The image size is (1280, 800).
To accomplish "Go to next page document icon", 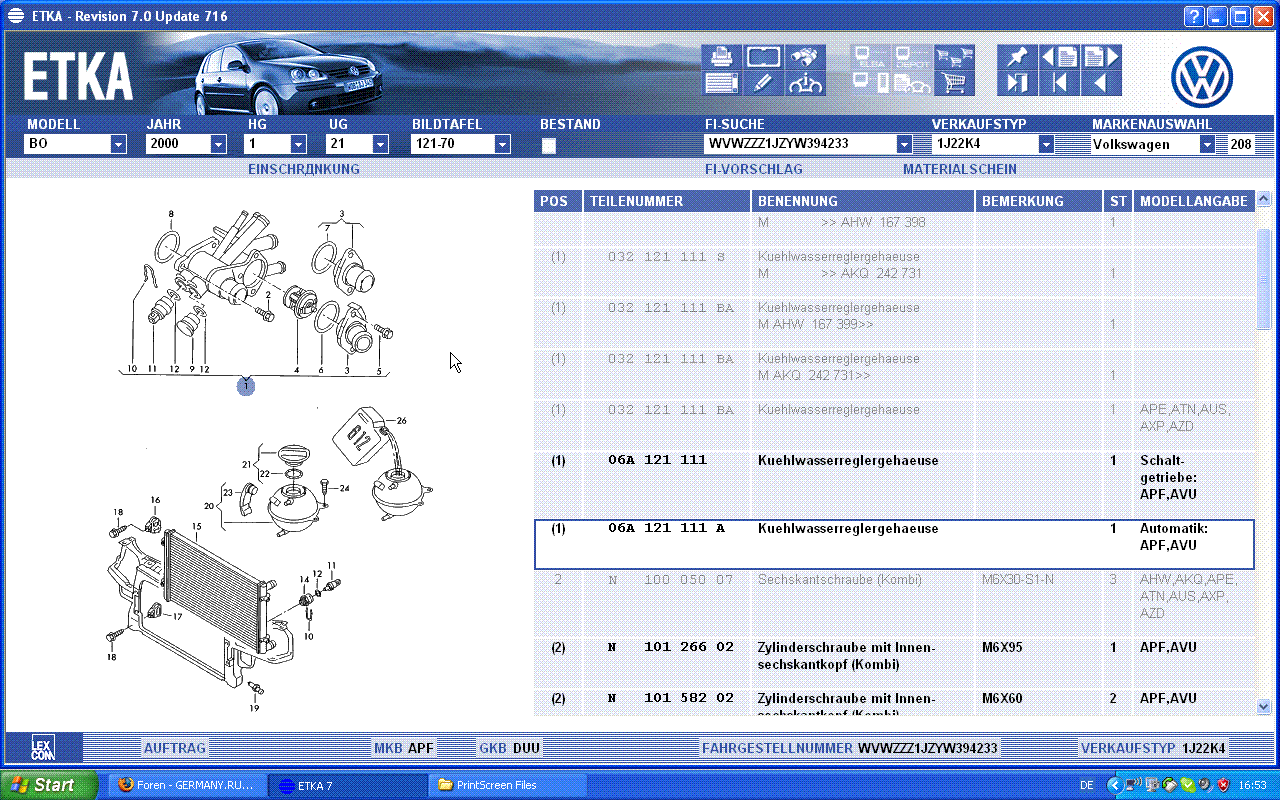I will (1101, 58).
